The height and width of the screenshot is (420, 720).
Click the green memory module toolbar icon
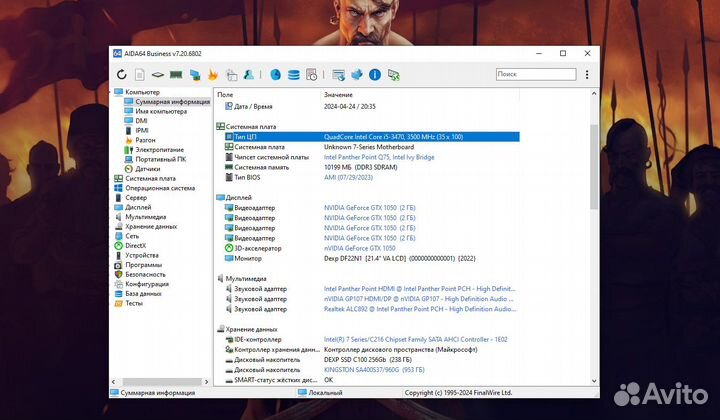point(176,74)
